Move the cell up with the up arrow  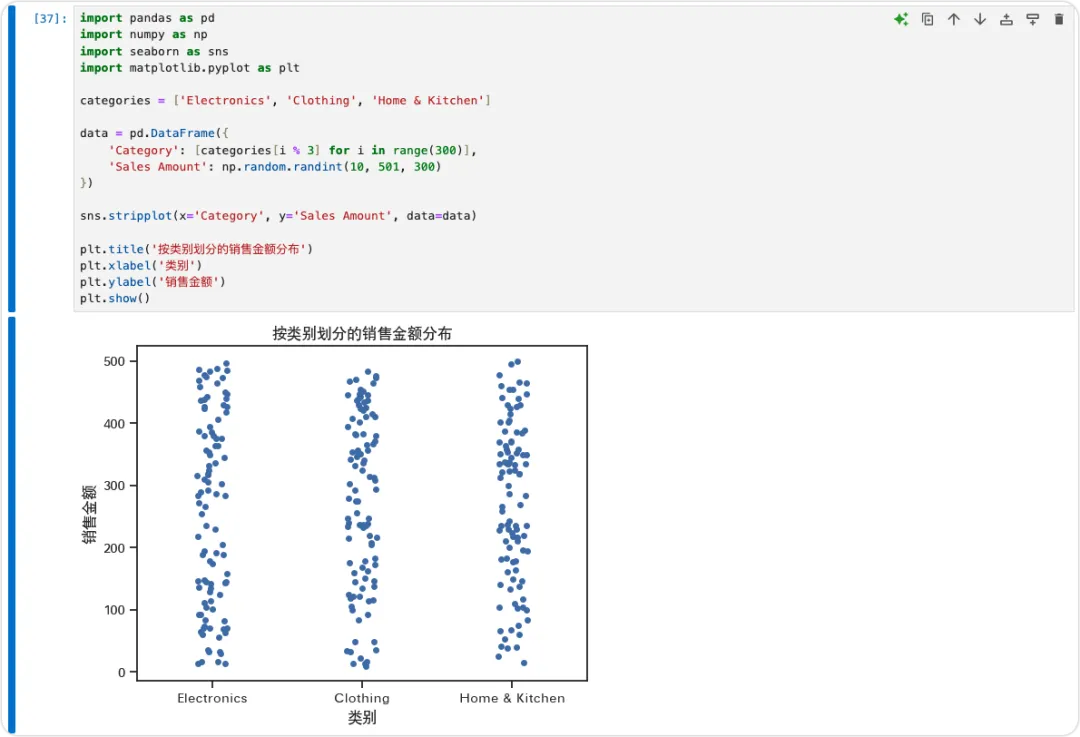954,19
